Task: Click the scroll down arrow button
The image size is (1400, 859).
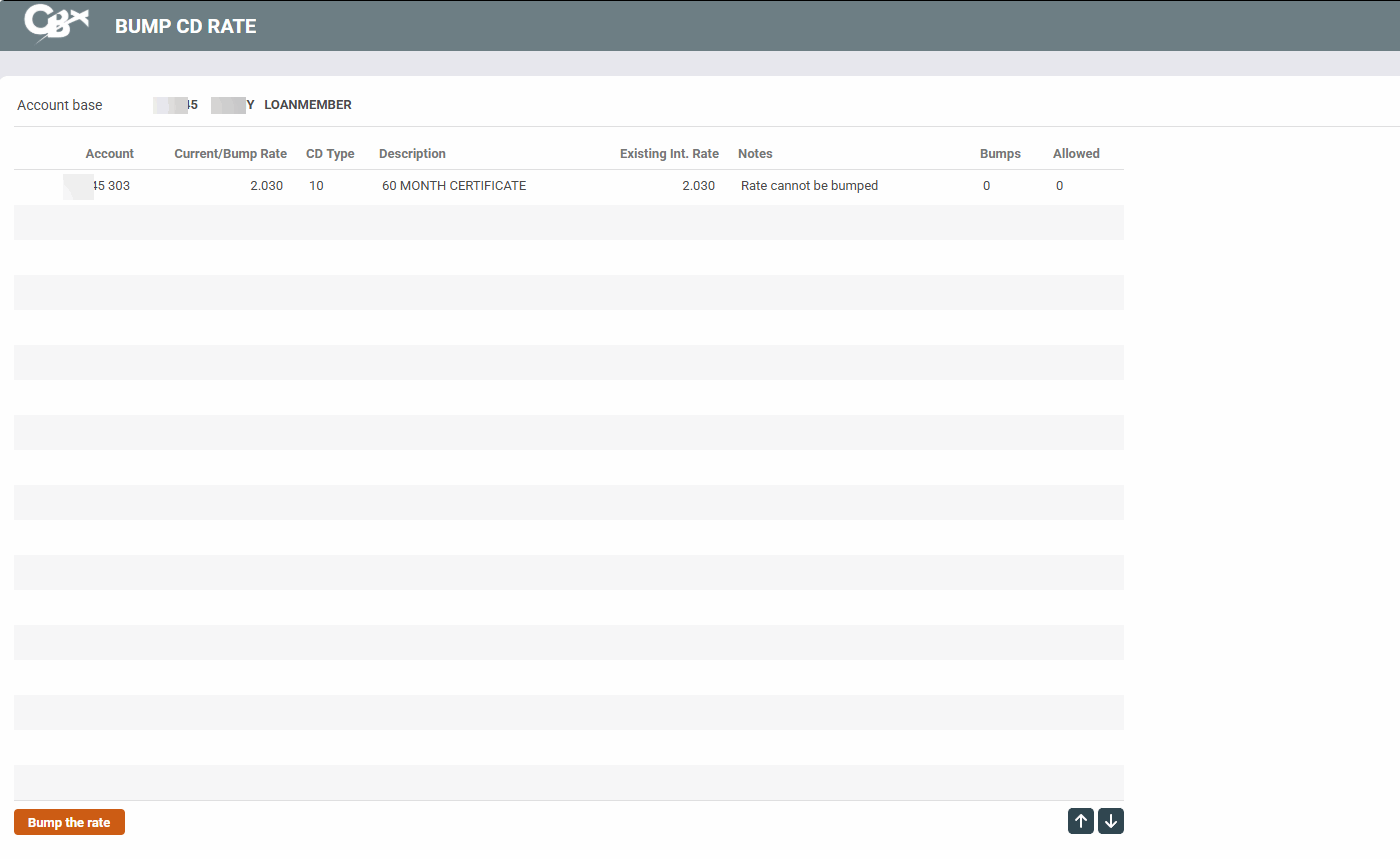Action: point(1111,821)
